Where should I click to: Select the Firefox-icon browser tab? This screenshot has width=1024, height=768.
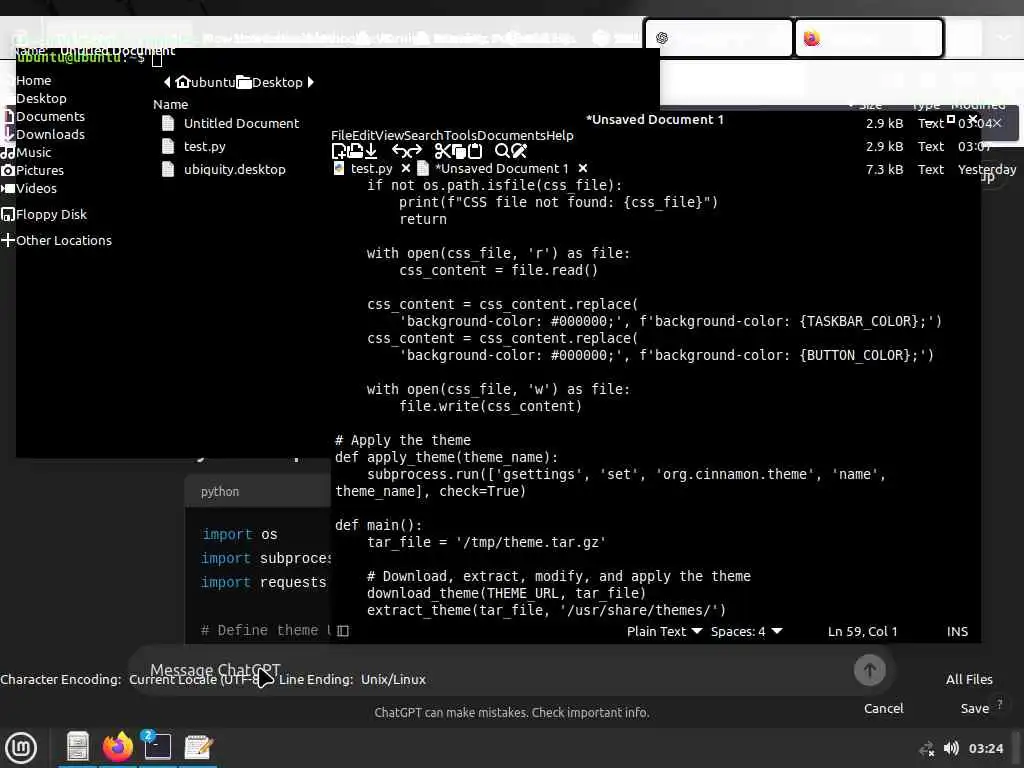869,38
